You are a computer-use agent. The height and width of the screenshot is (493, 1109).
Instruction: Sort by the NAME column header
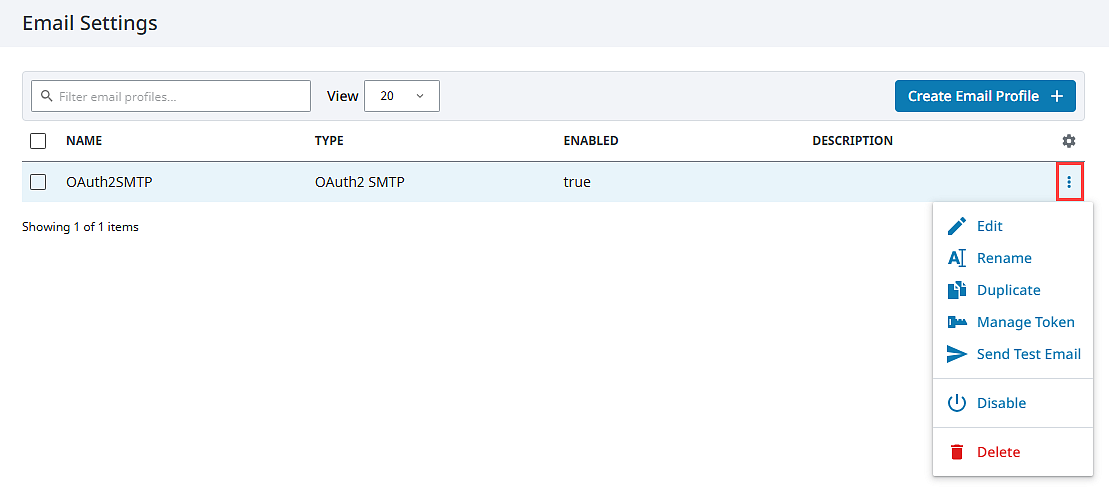point(84,141)
